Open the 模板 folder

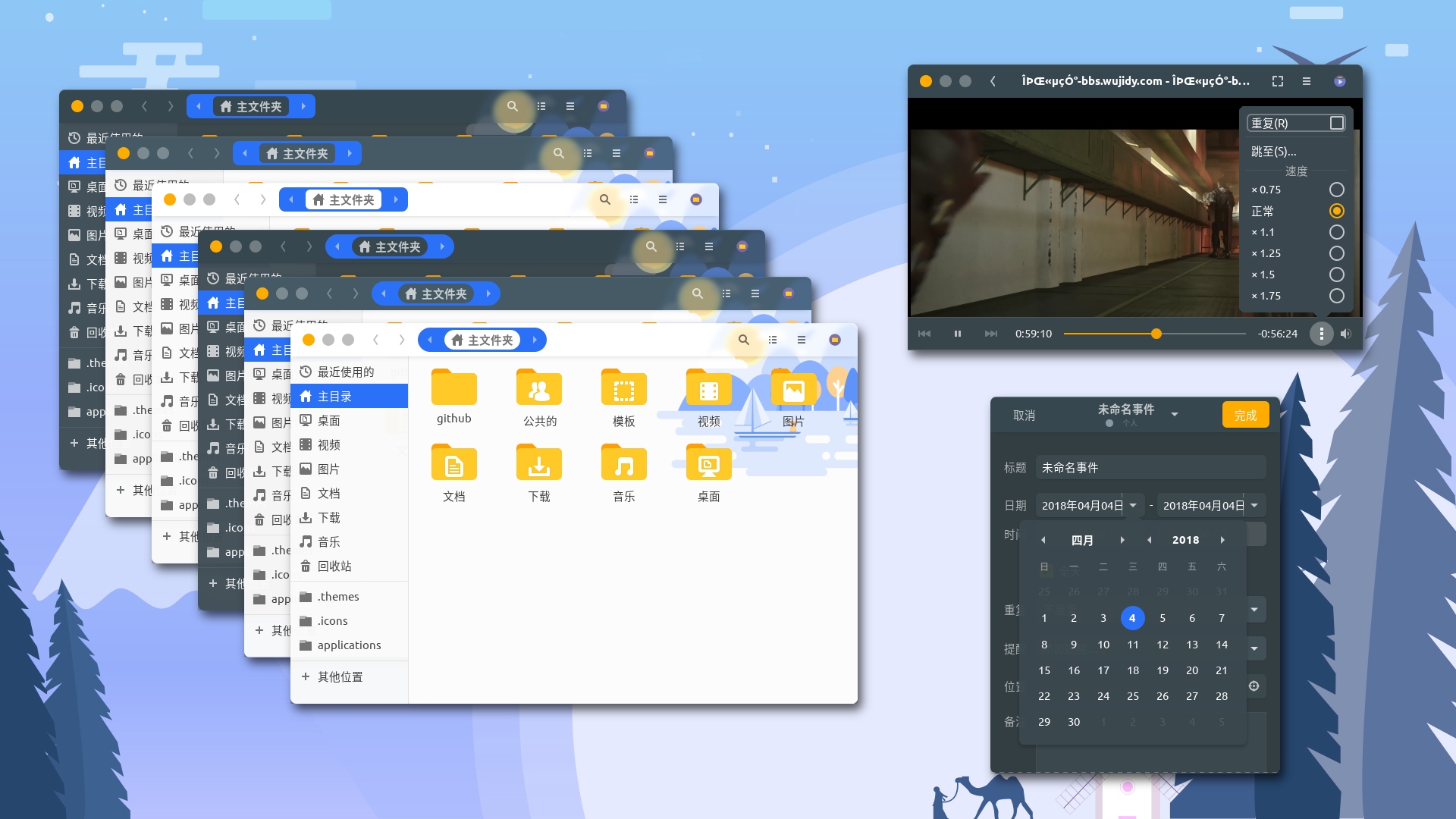623,388
